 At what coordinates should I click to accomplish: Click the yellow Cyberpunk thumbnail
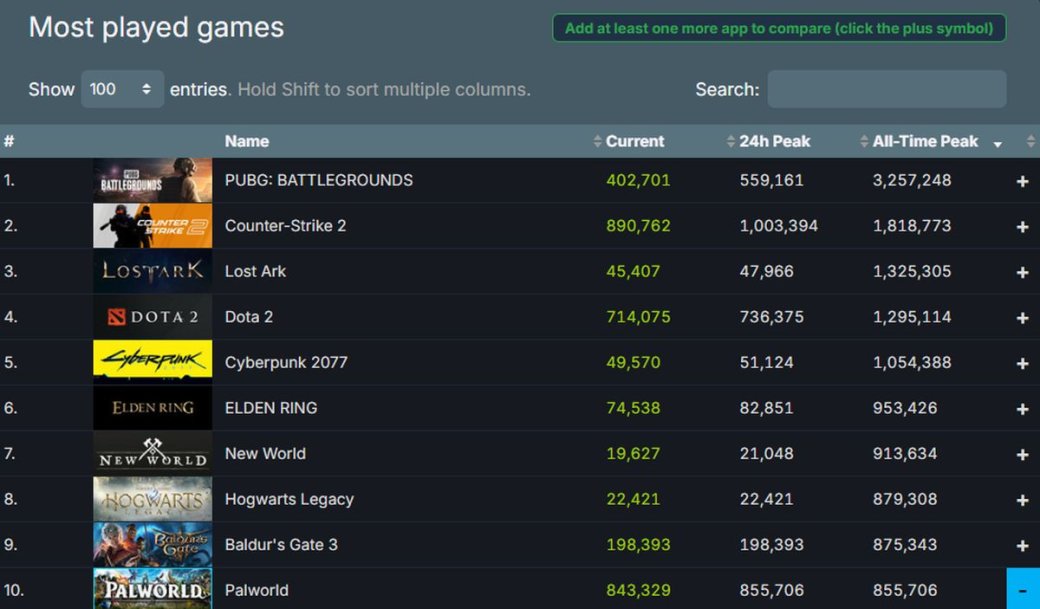pyautogui.click(x=153, y=362)
